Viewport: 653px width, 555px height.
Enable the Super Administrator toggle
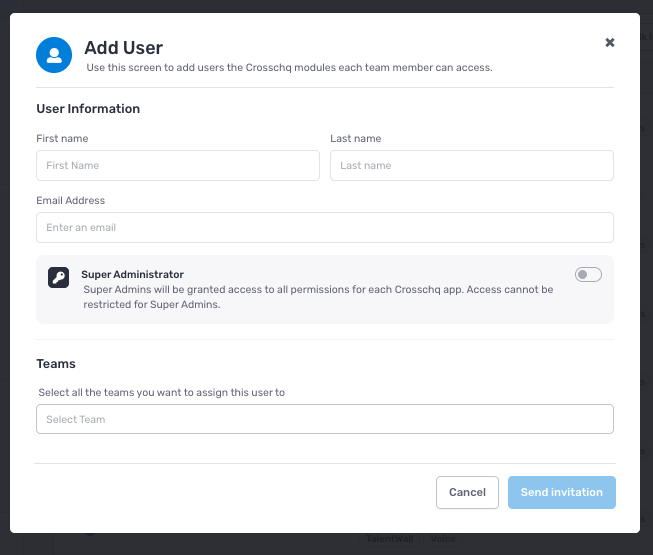(588, 275)
